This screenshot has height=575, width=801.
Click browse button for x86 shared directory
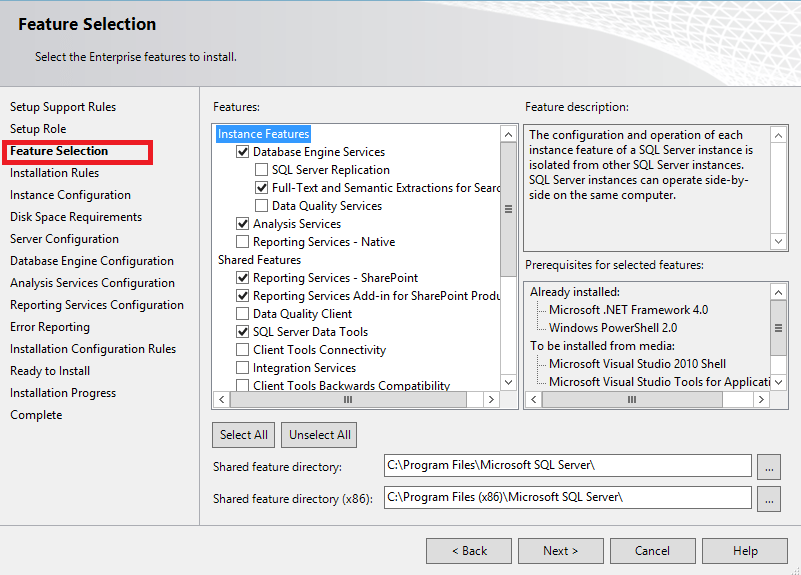(x=769, y=497)
